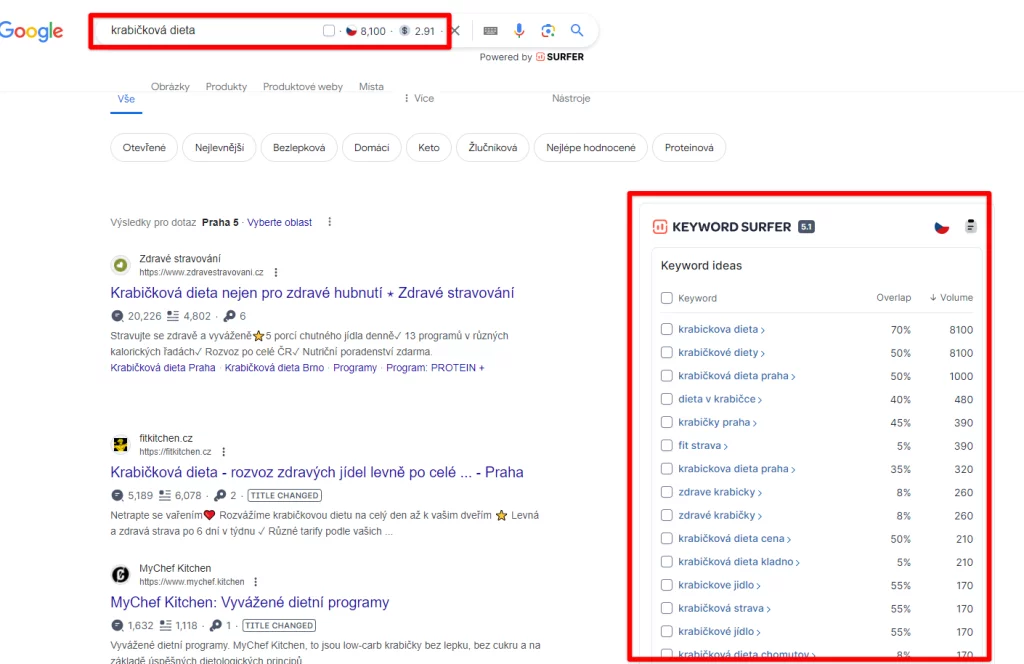Image resolution: width=1024 pixels, height=664 pixels.
Task: Sort keyword ideas by Volume
Action: [951, 298]
